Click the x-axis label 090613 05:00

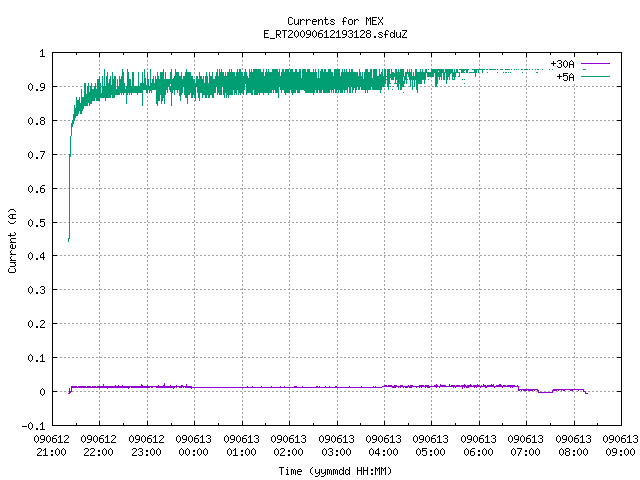(x=431, y=445)
